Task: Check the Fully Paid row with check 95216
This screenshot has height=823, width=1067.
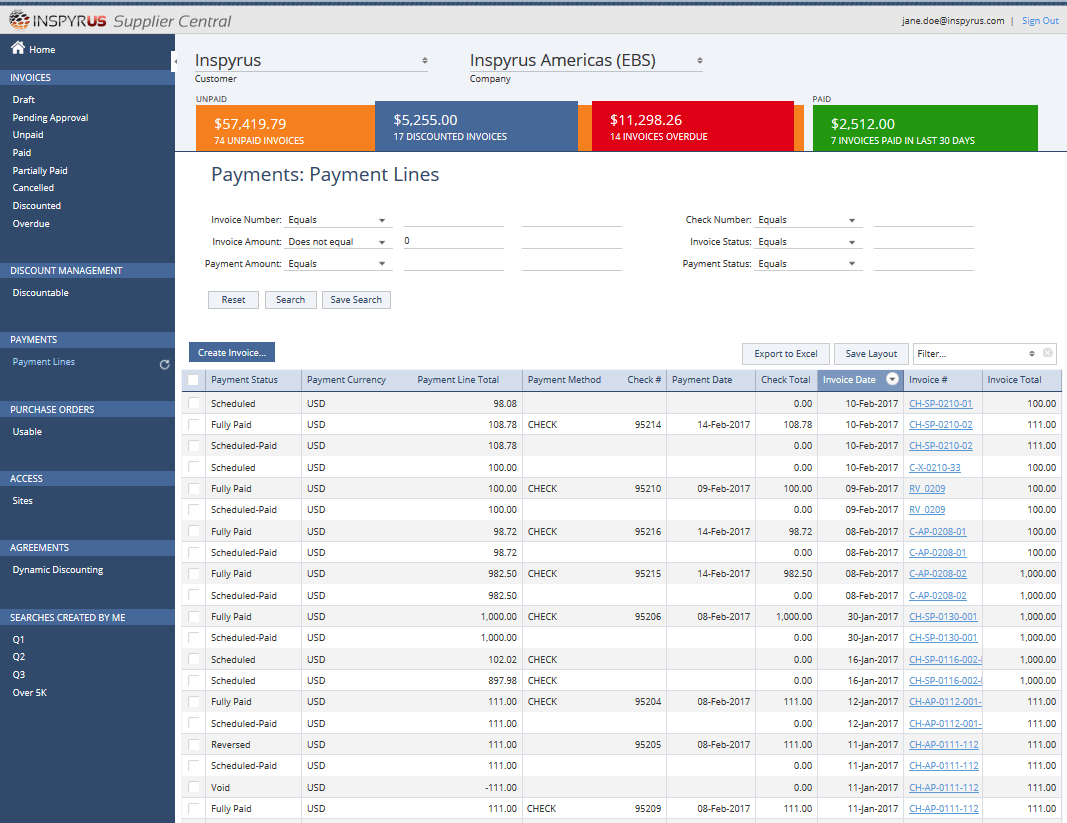Action: [x=194, y=531]
